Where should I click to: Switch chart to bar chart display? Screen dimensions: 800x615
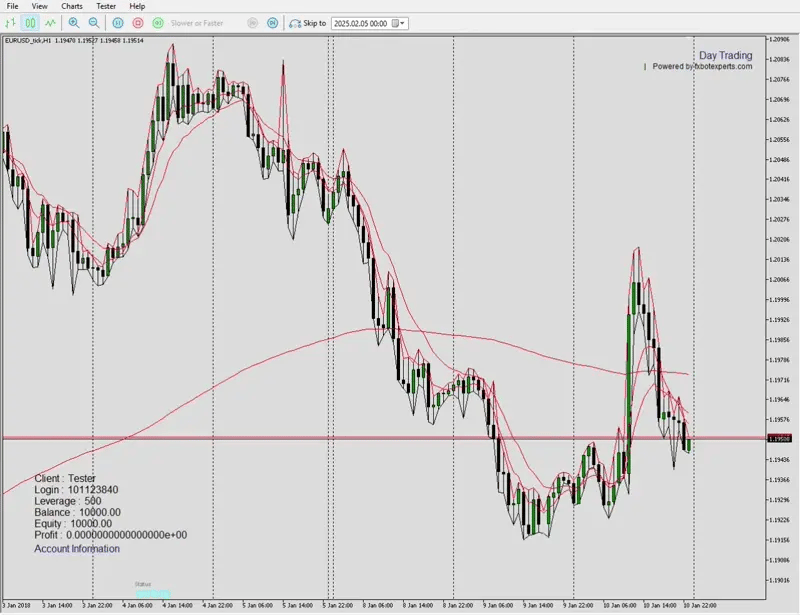pos(11,23)
